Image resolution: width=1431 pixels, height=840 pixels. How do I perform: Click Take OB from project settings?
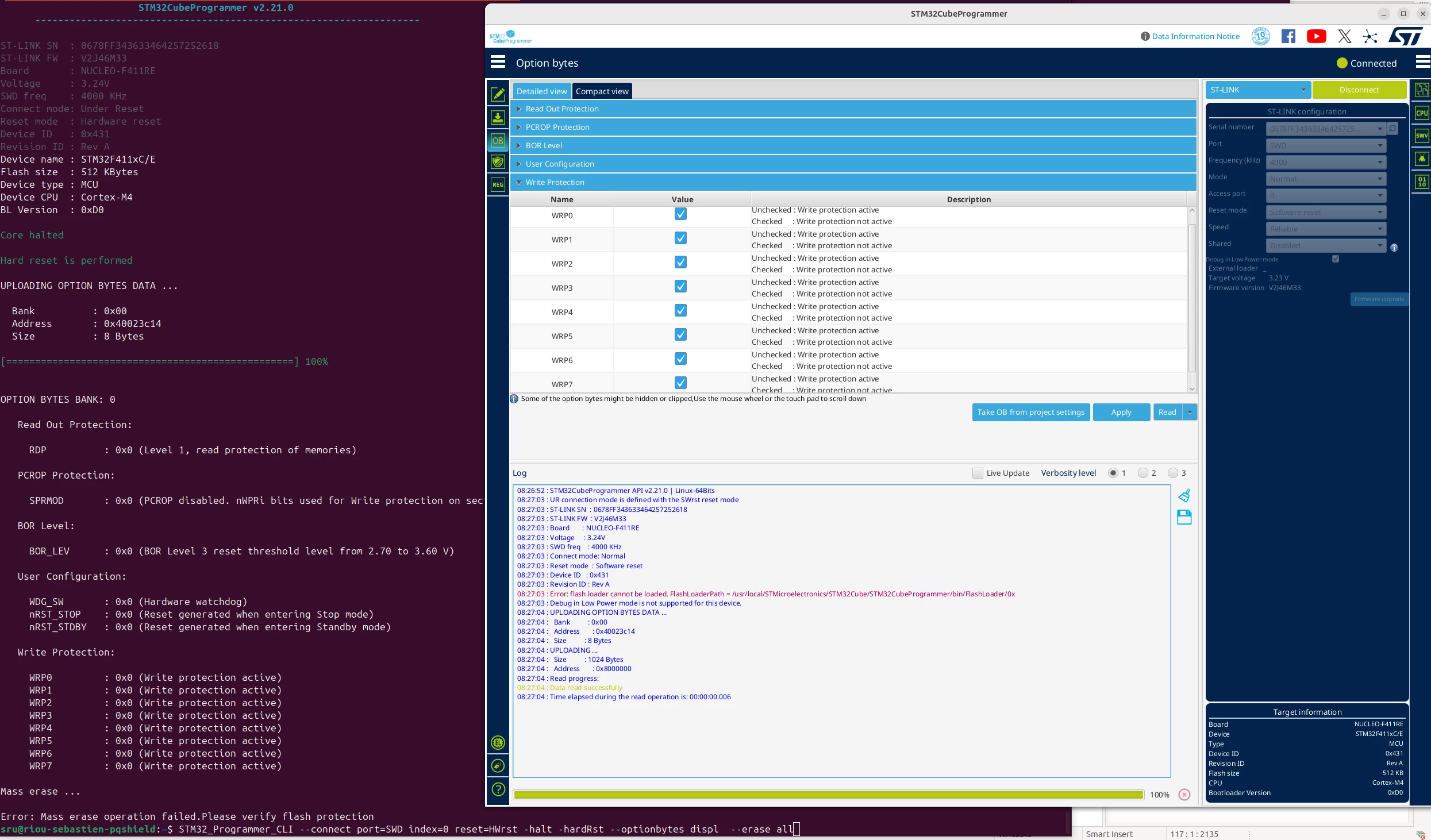tap(1031, 412)
